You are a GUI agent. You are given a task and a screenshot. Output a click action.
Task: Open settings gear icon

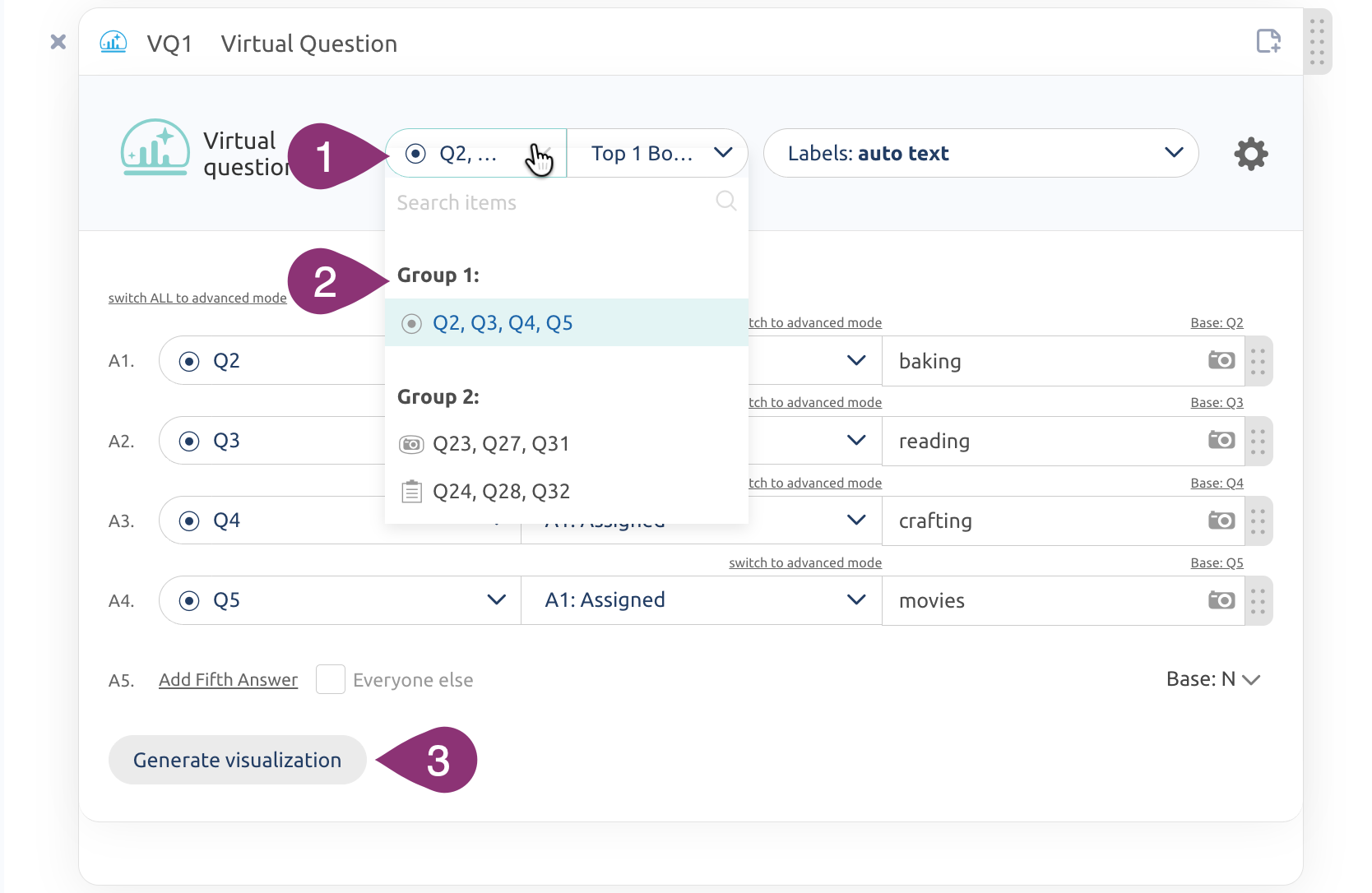pyautogui.click(x=1251, y=154)
